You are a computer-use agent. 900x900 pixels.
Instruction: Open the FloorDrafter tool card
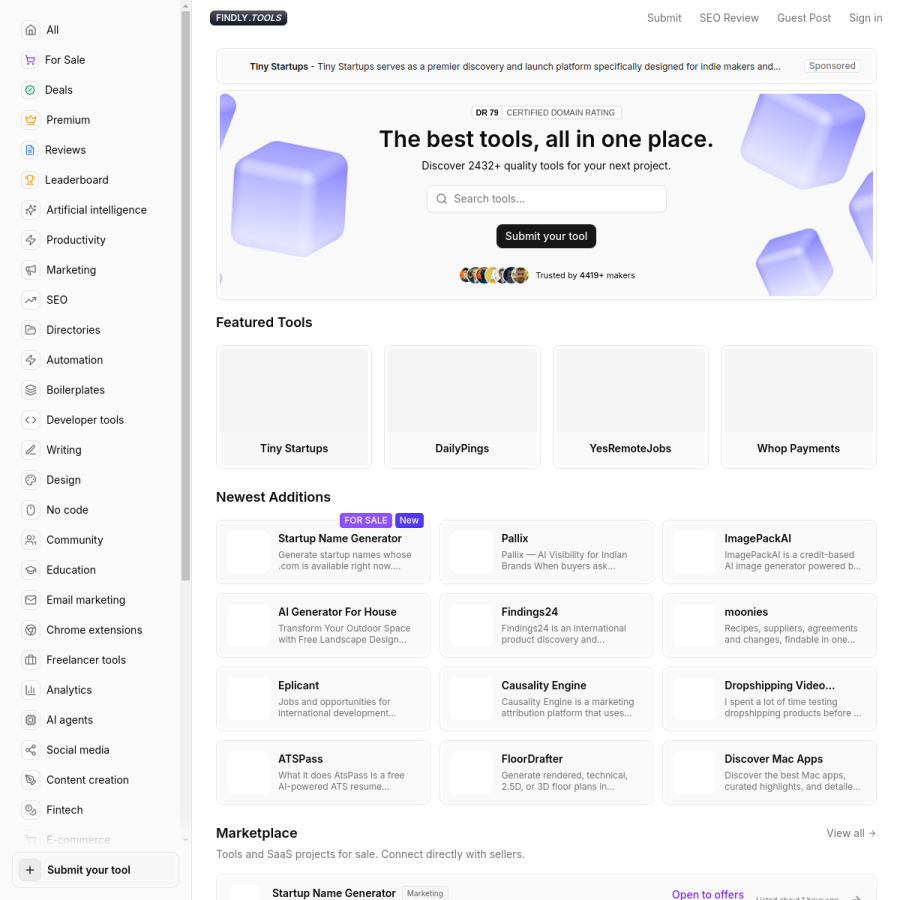click(546, 772)
